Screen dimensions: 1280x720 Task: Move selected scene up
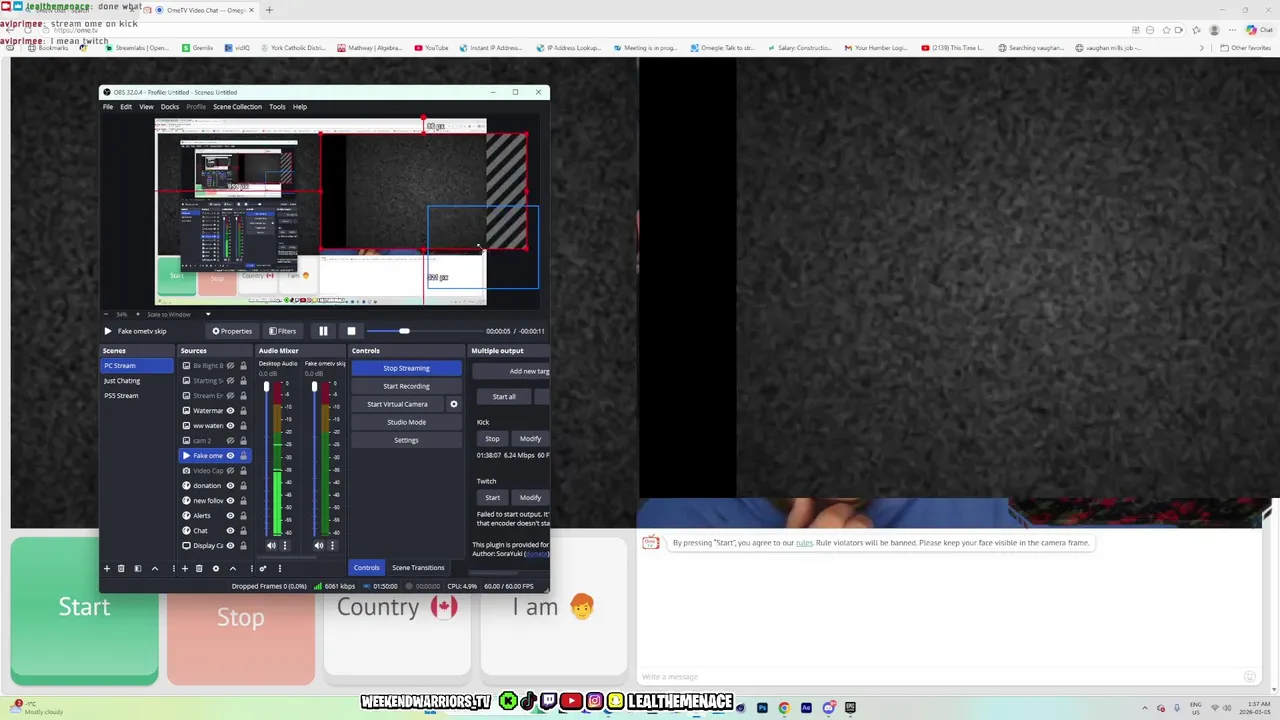click(154, 568)
